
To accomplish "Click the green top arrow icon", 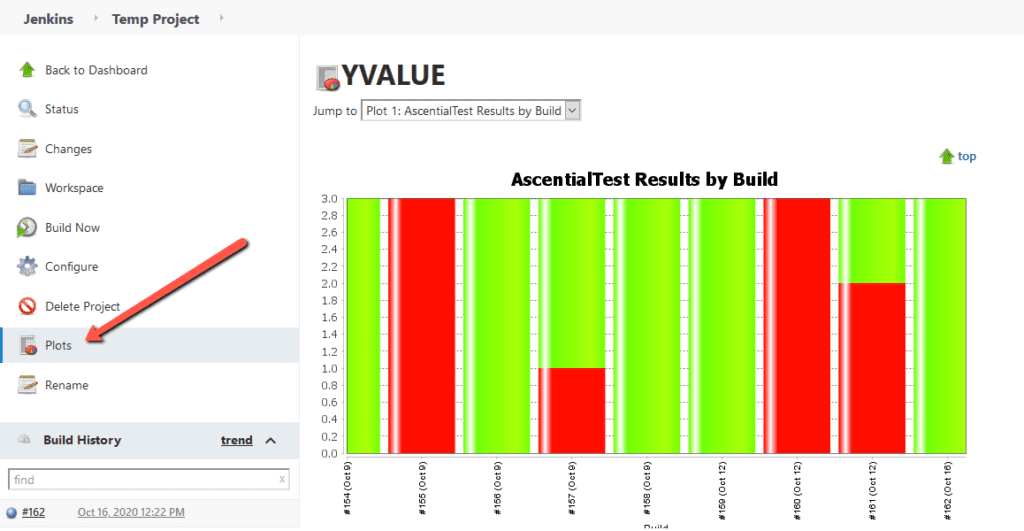I will pos(946,156).
